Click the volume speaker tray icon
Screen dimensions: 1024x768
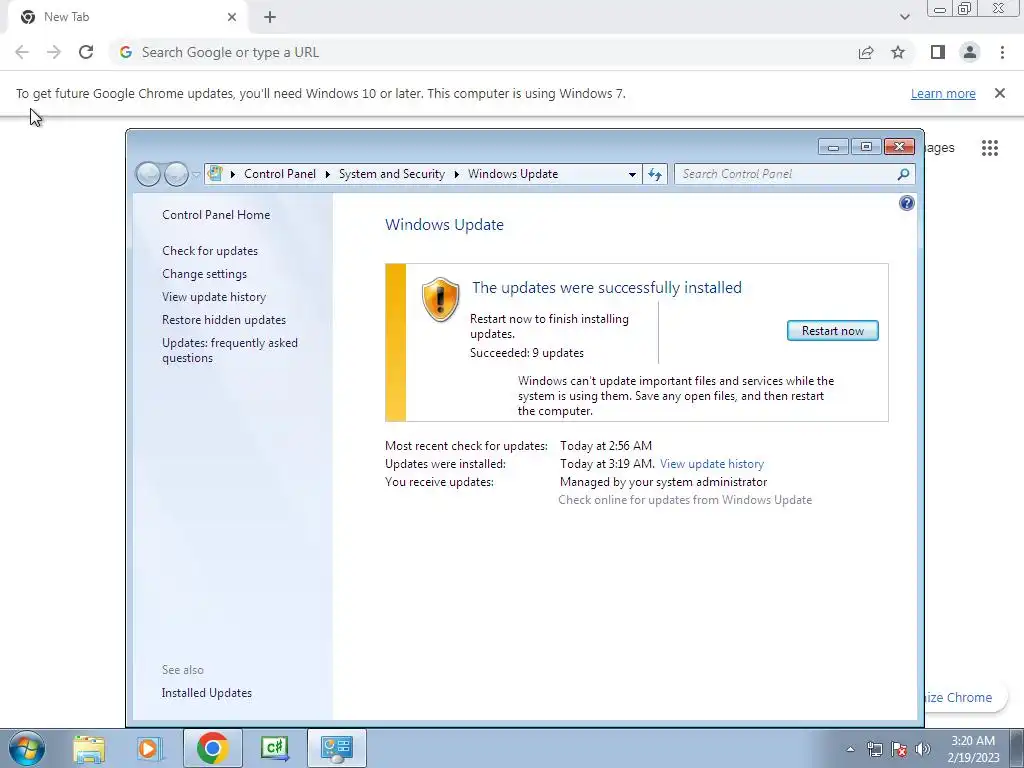pyautogui.click(x=923, y=750)
